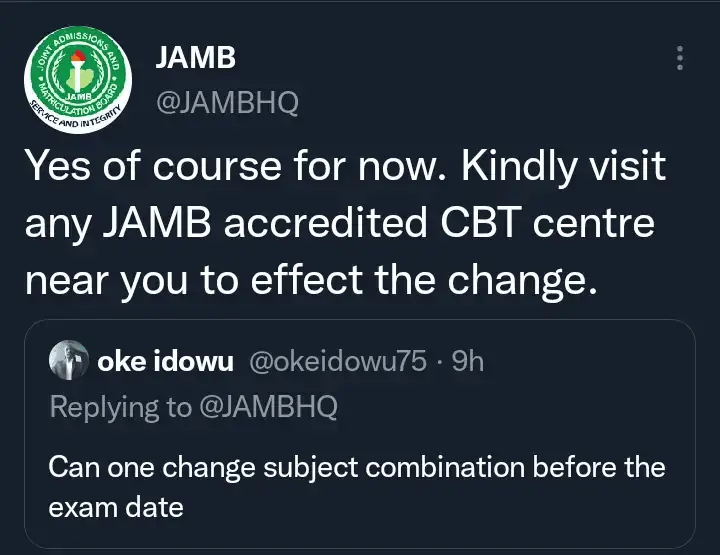Click the 'exam date' text in quote
720x555 pixels.
pyautogui.click(x=116, y=508)
